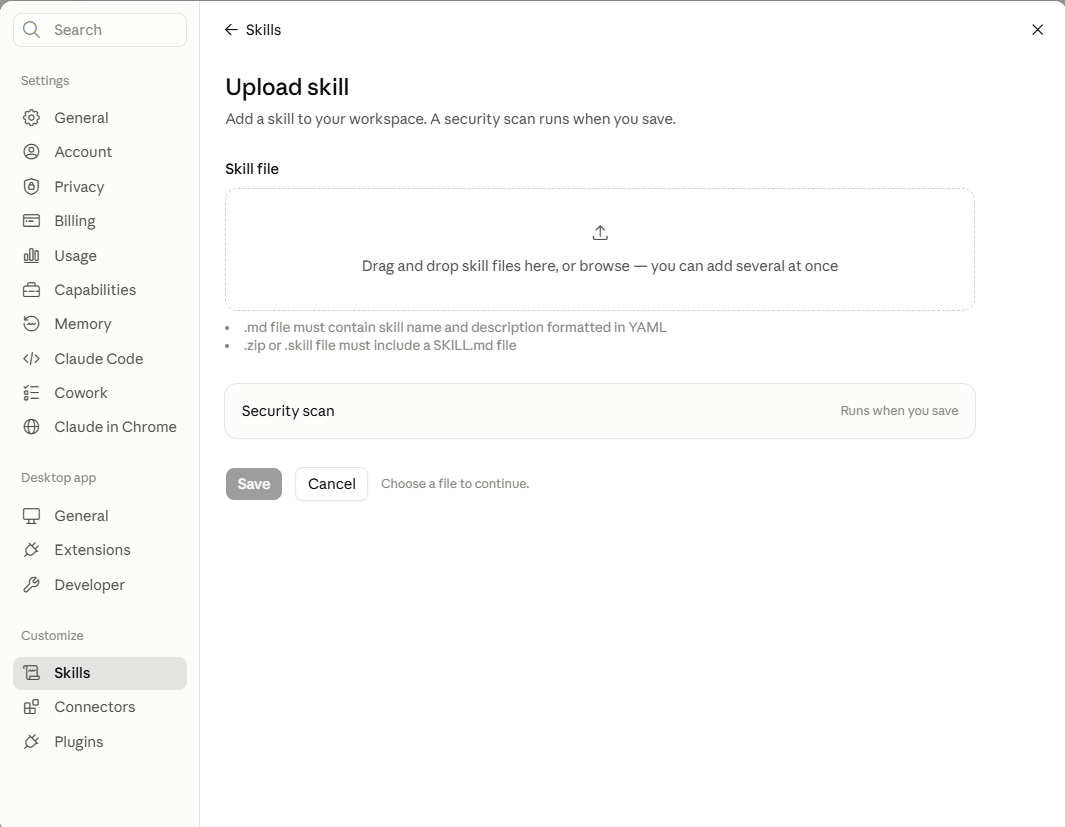Click the upload arrow icon in drop zone
The width and height of the screenshot is (1065, 827).
coord(600,233)
